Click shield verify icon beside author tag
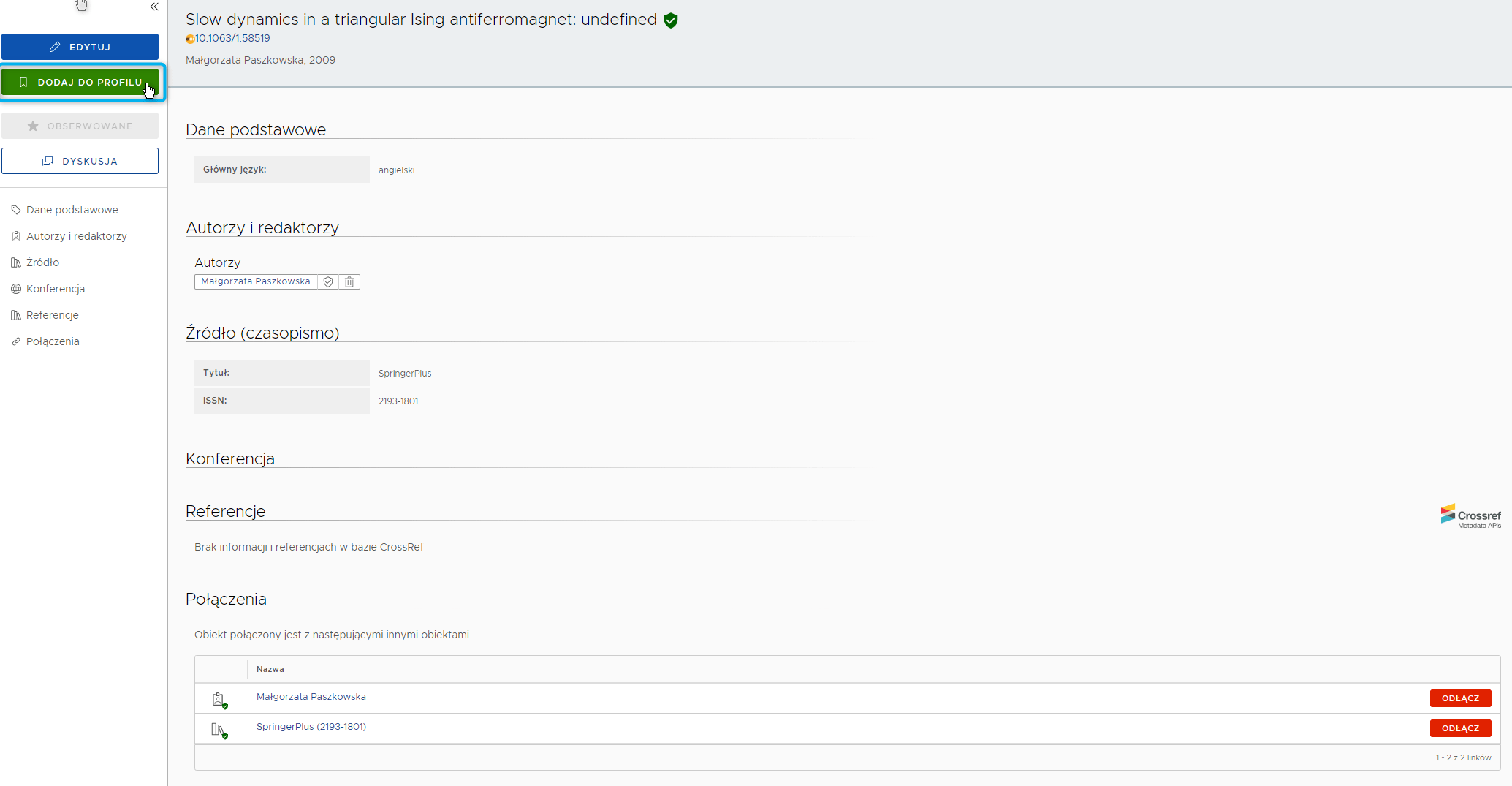This screenshot has height=786, width=1512. pos(328,281)
